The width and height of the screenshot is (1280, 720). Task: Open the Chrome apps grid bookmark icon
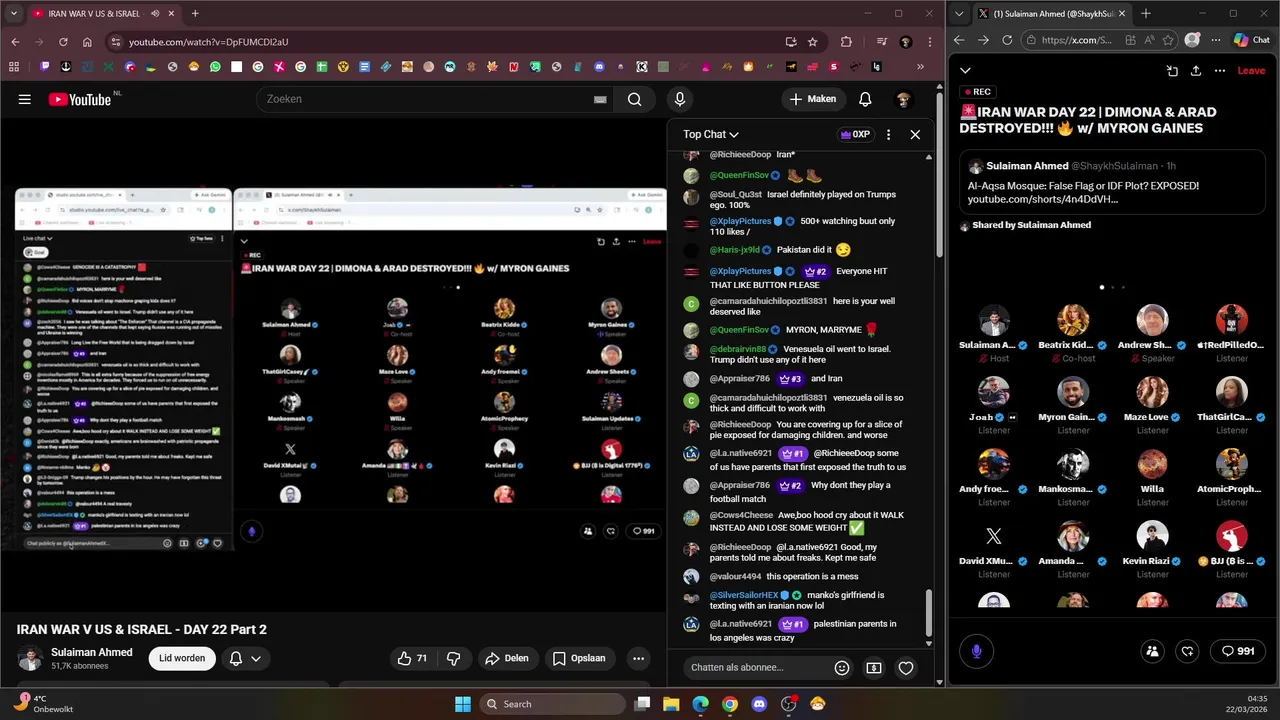(x=14, y=67)
